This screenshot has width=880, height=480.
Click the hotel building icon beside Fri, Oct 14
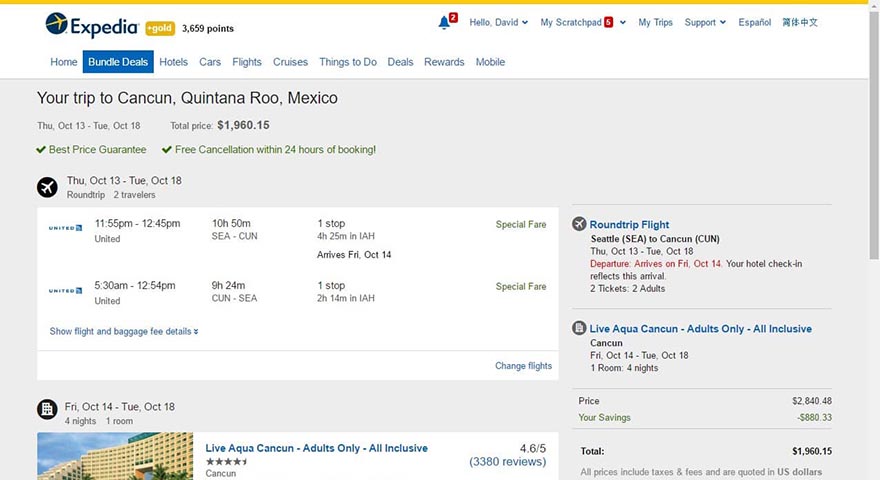(x=47, y=409)
